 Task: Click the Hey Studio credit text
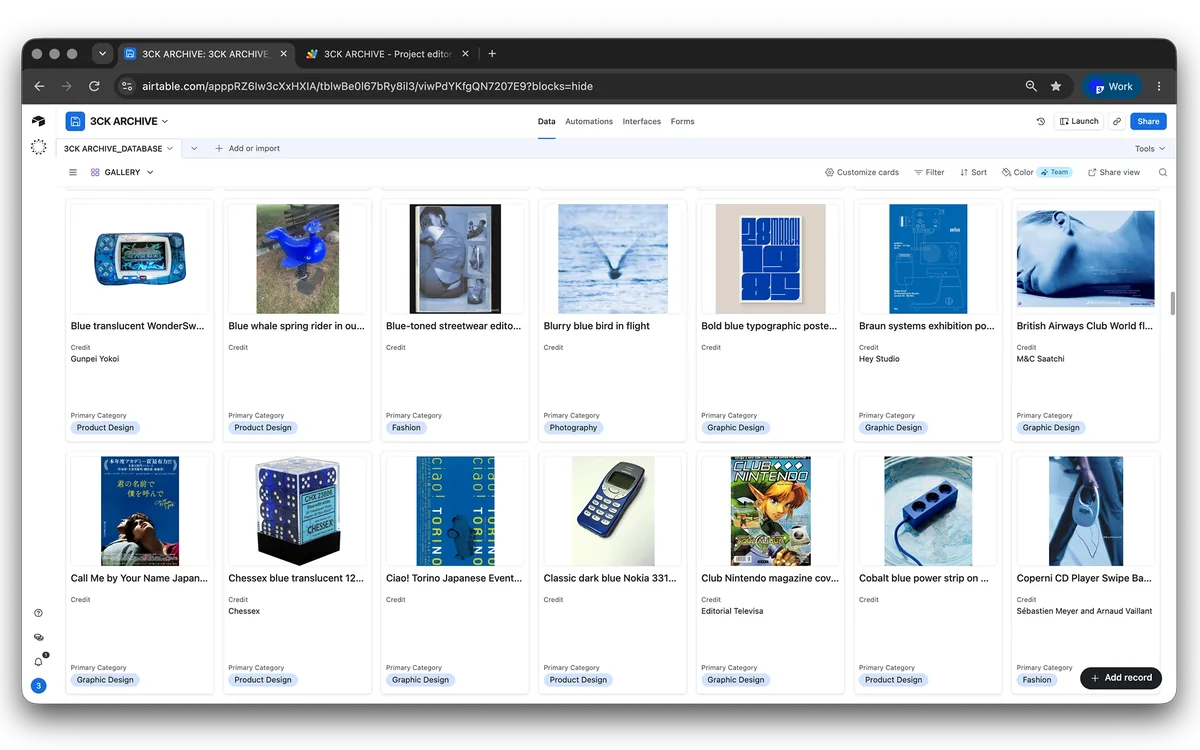click(x=879, y=359)
